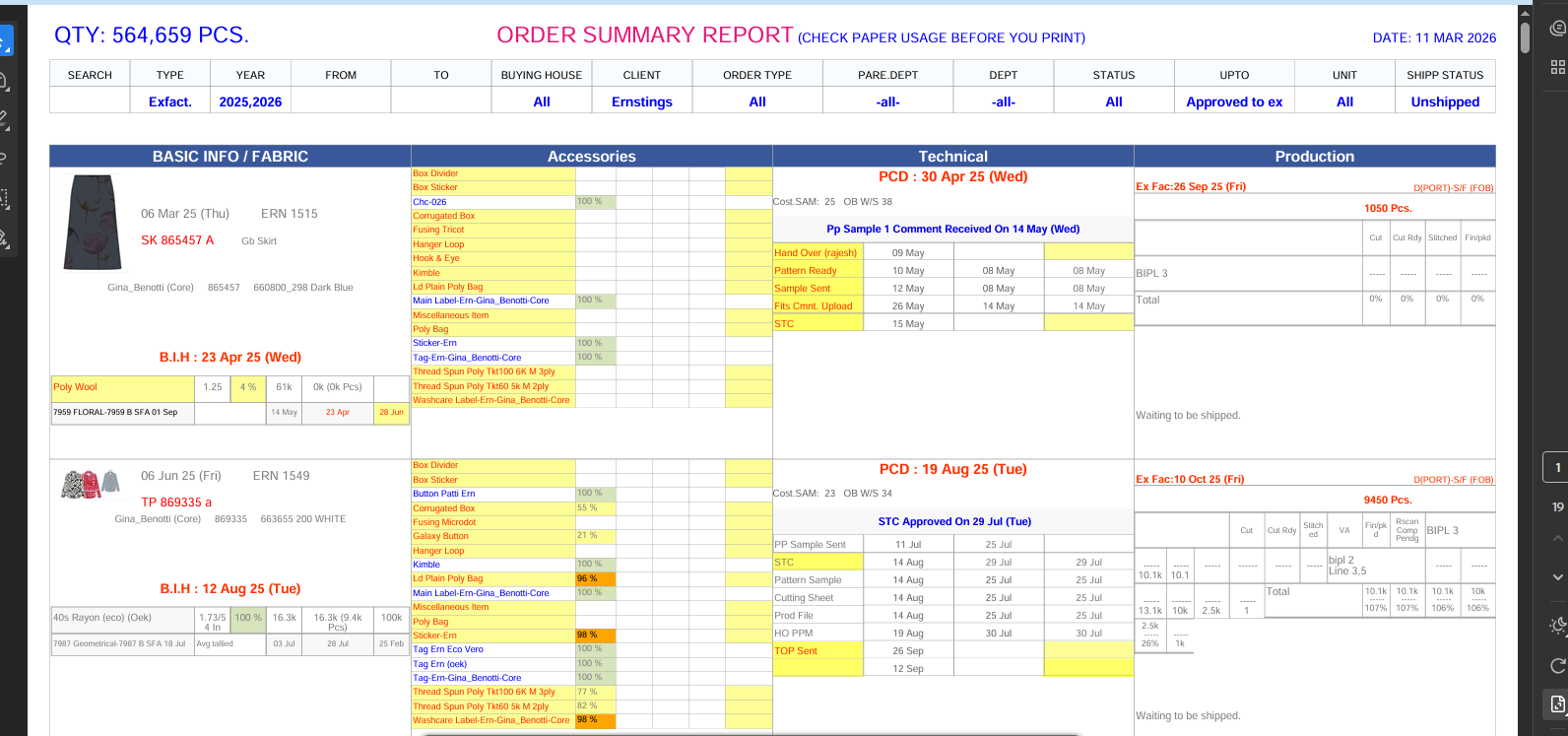
Task: Click the shirts product thumbnail for ERN 1549
Action: [91, 484]
